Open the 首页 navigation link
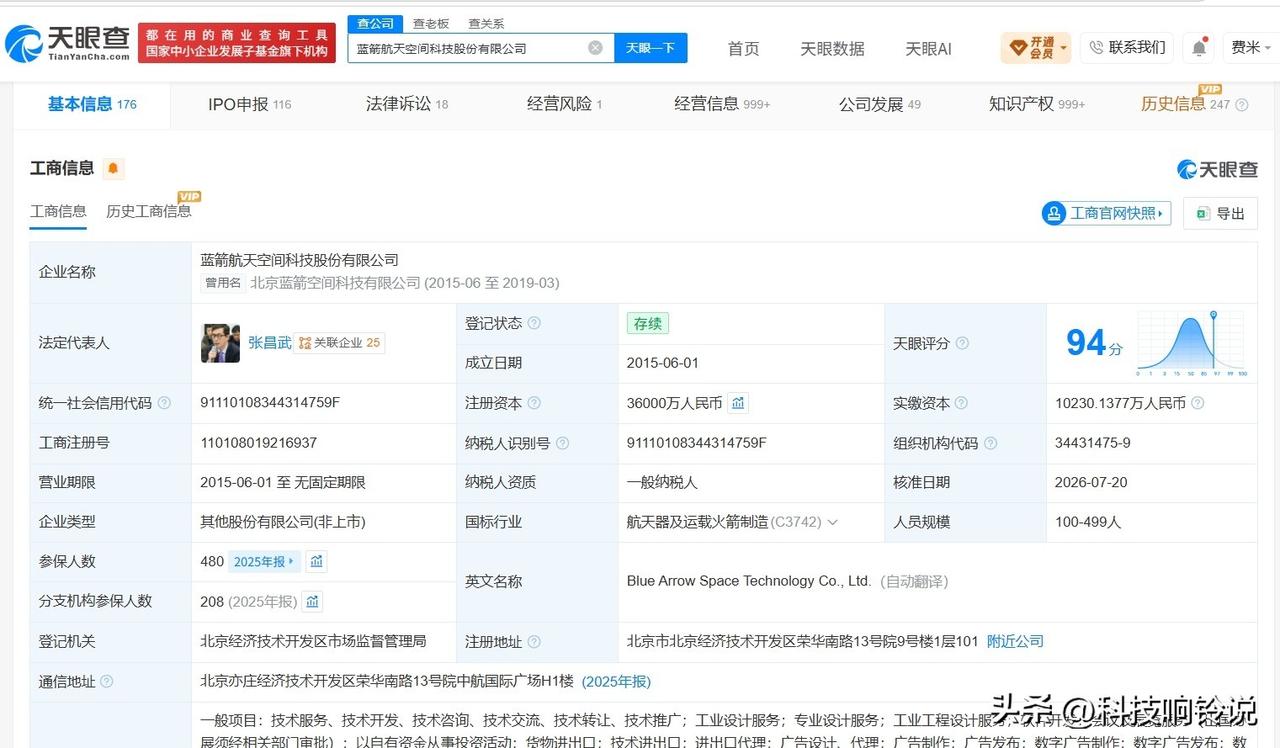The image size is (1280, 748). pos(743,48)
